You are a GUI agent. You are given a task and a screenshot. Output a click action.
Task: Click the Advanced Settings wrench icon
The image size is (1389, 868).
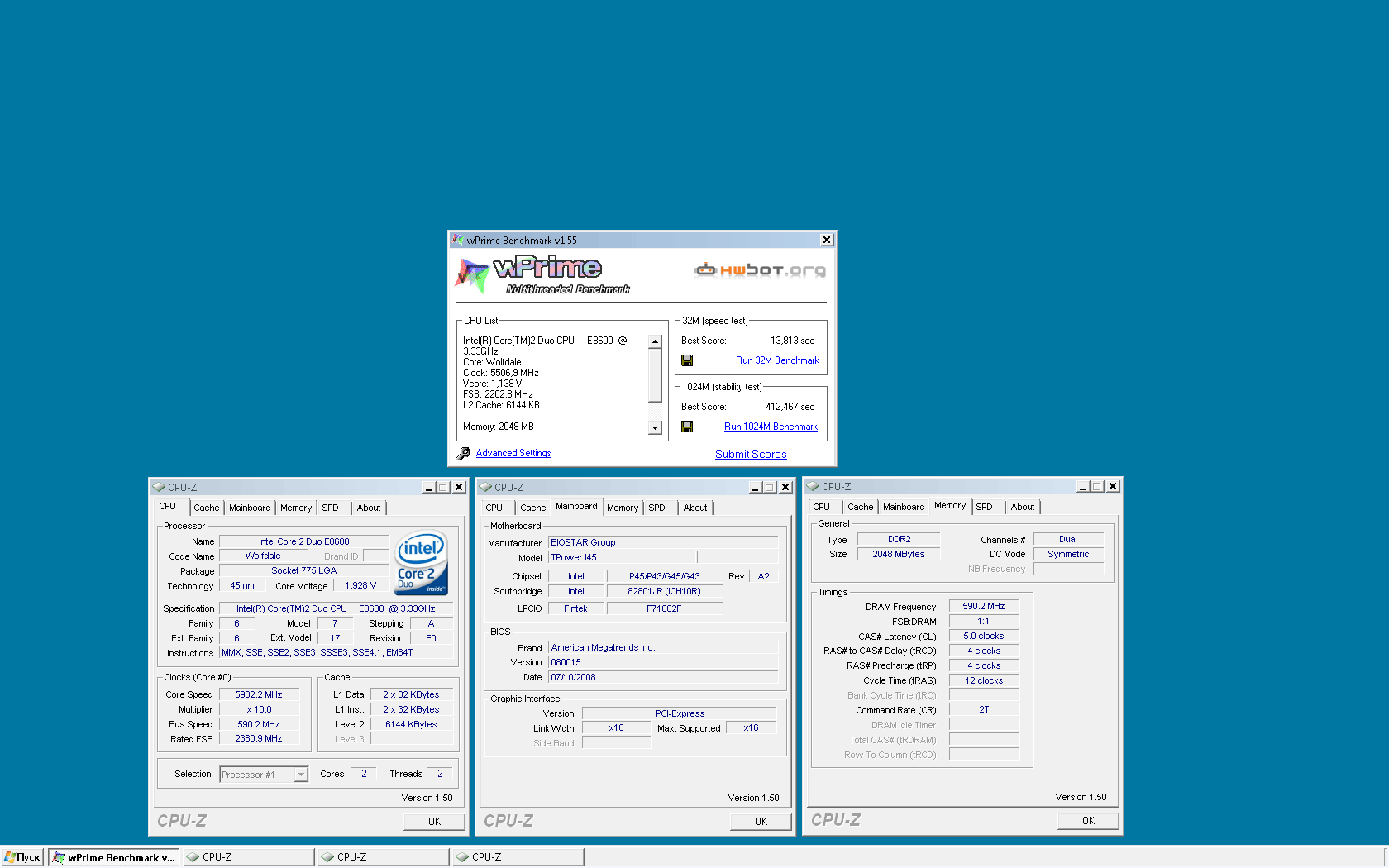464,453
